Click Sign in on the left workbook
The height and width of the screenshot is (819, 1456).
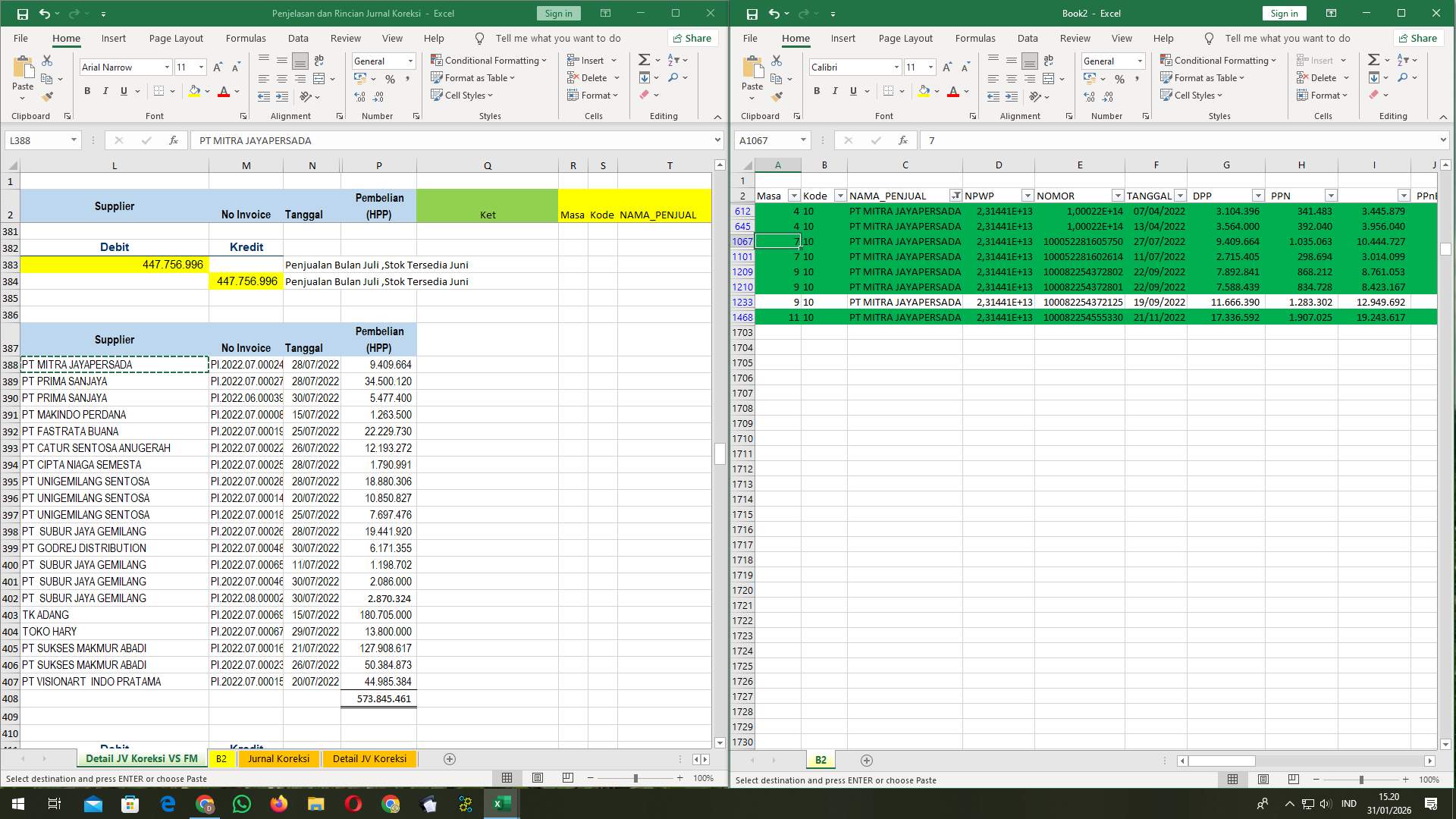tap(558, 13)
